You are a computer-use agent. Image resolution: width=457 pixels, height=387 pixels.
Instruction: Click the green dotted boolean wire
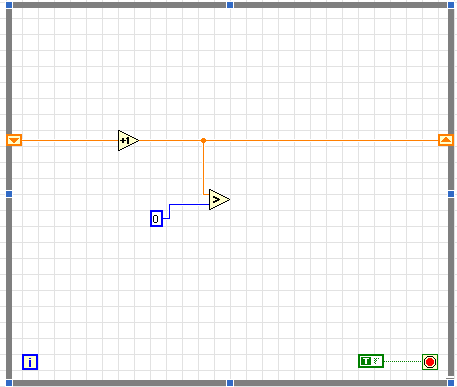403,361
